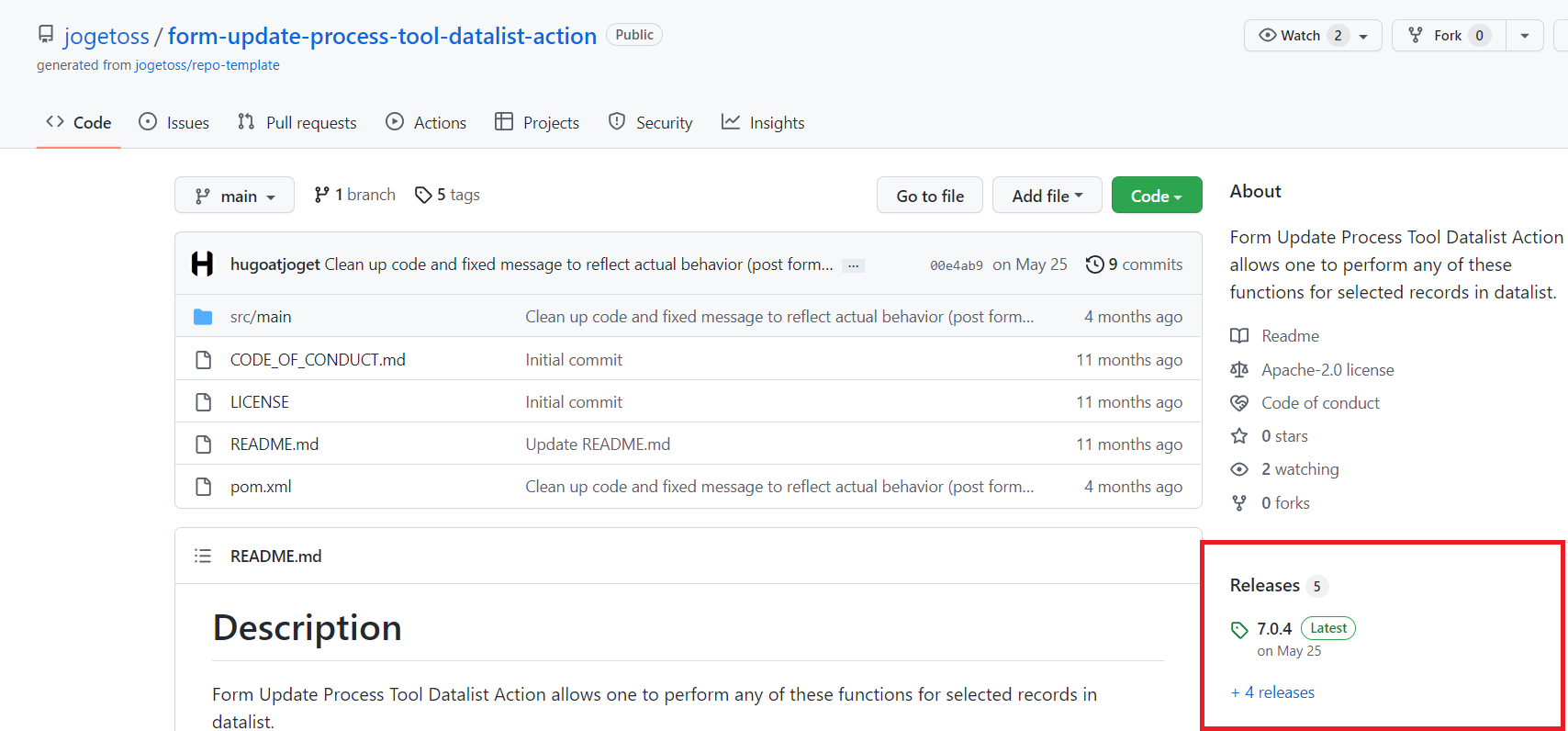The height and width of the screenshot is (731, 1568).
Task: Click the src/main folder icon
Action: 203,317
